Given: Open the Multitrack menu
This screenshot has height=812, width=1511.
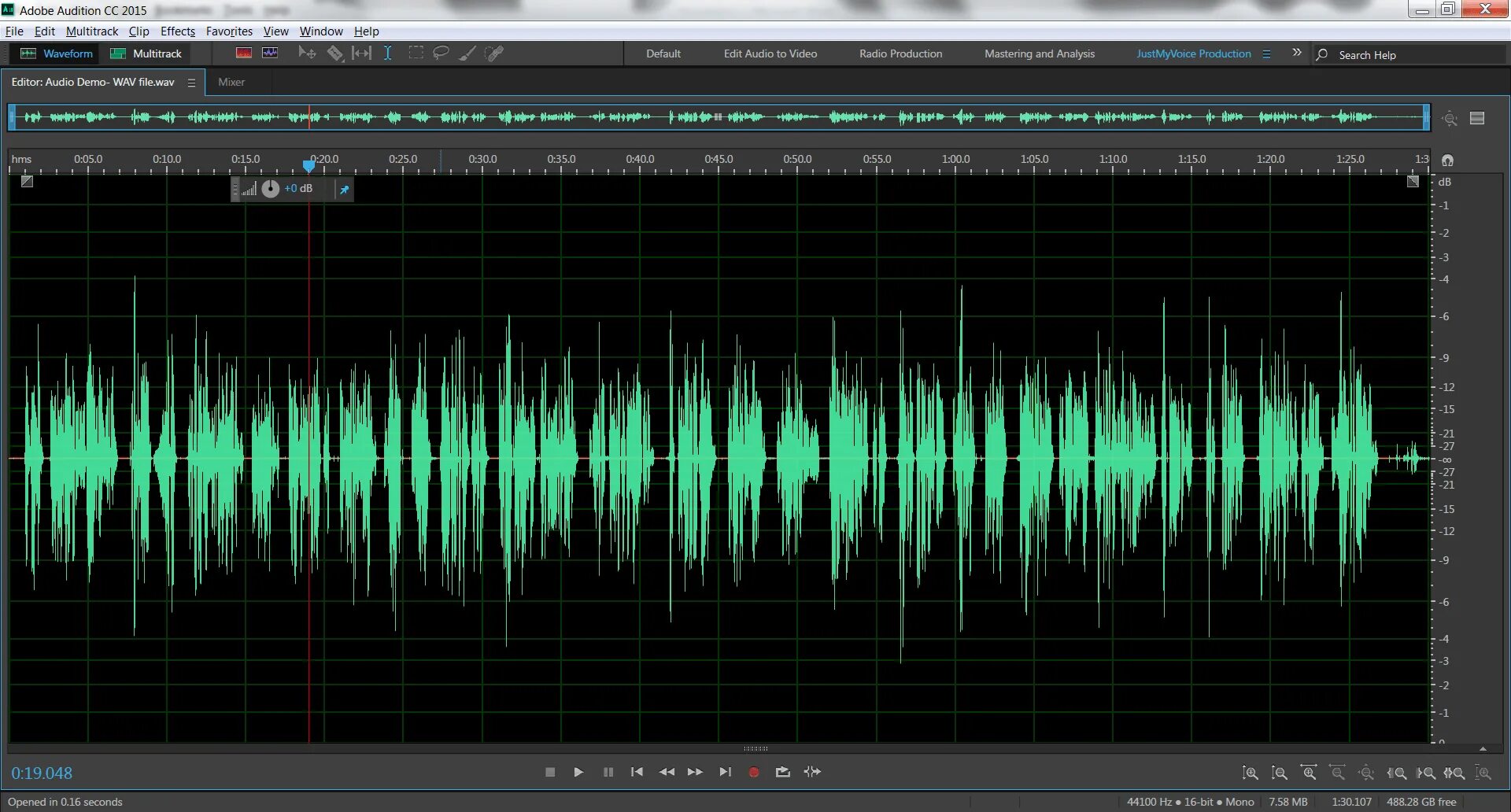Looking at the screenshot, I should pos(92,31).
